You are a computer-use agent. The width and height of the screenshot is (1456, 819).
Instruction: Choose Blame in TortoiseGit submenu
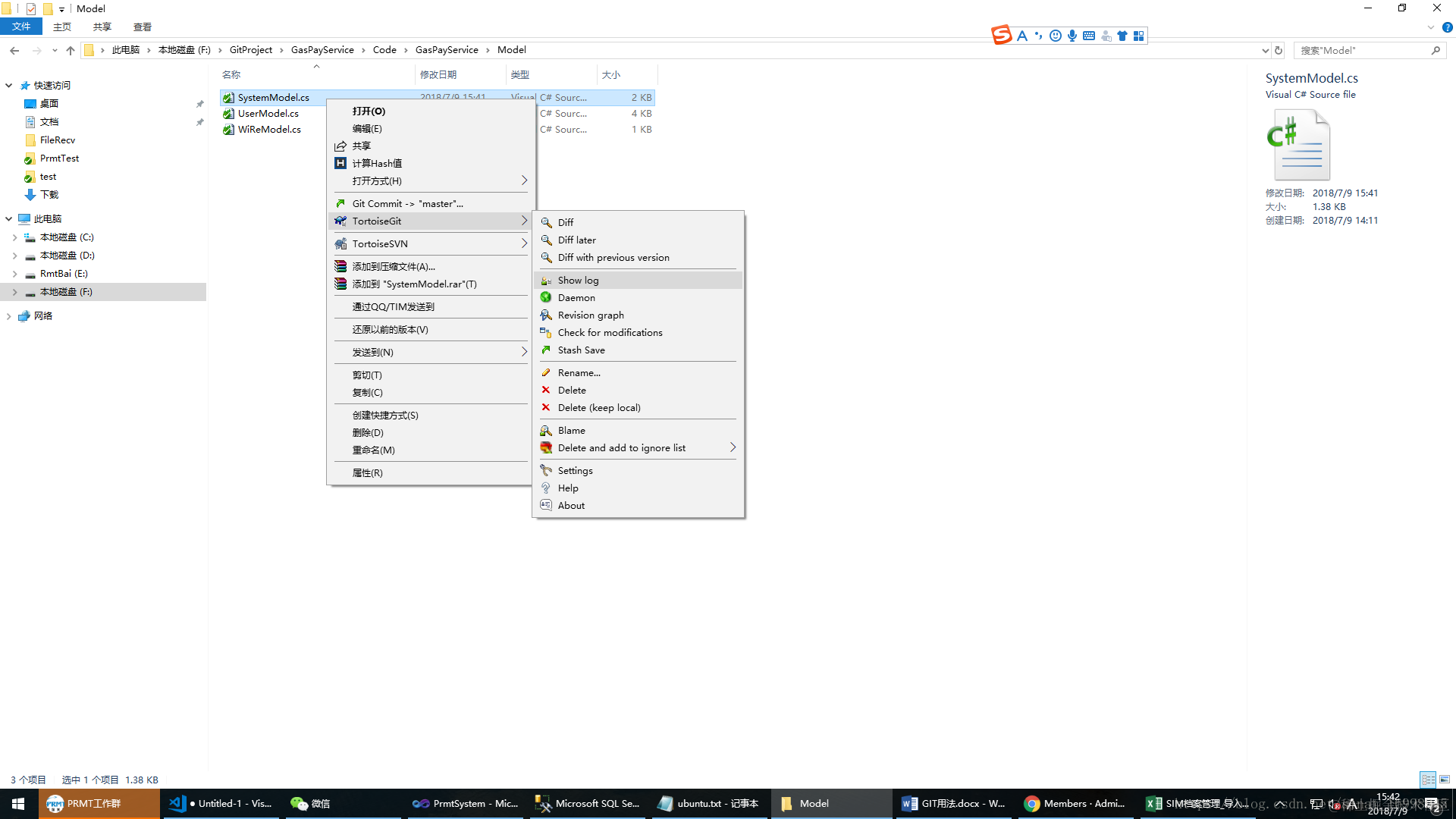click(571, 430)
